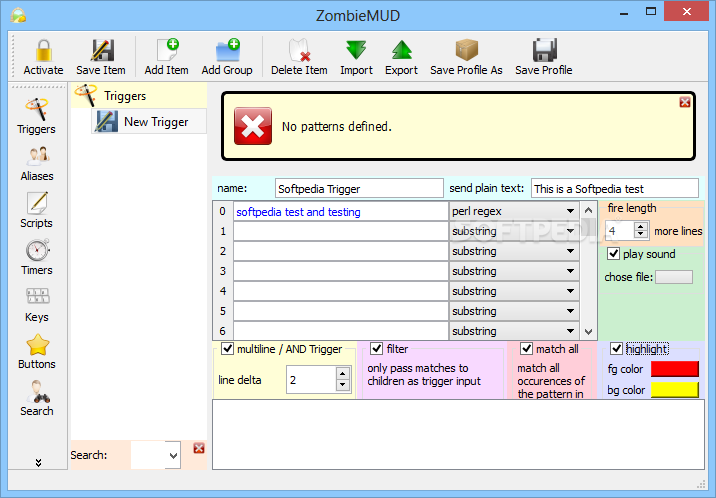The image size is (716, 498).
Task: Clear the search box with the red X
Action: pos(199,448)
